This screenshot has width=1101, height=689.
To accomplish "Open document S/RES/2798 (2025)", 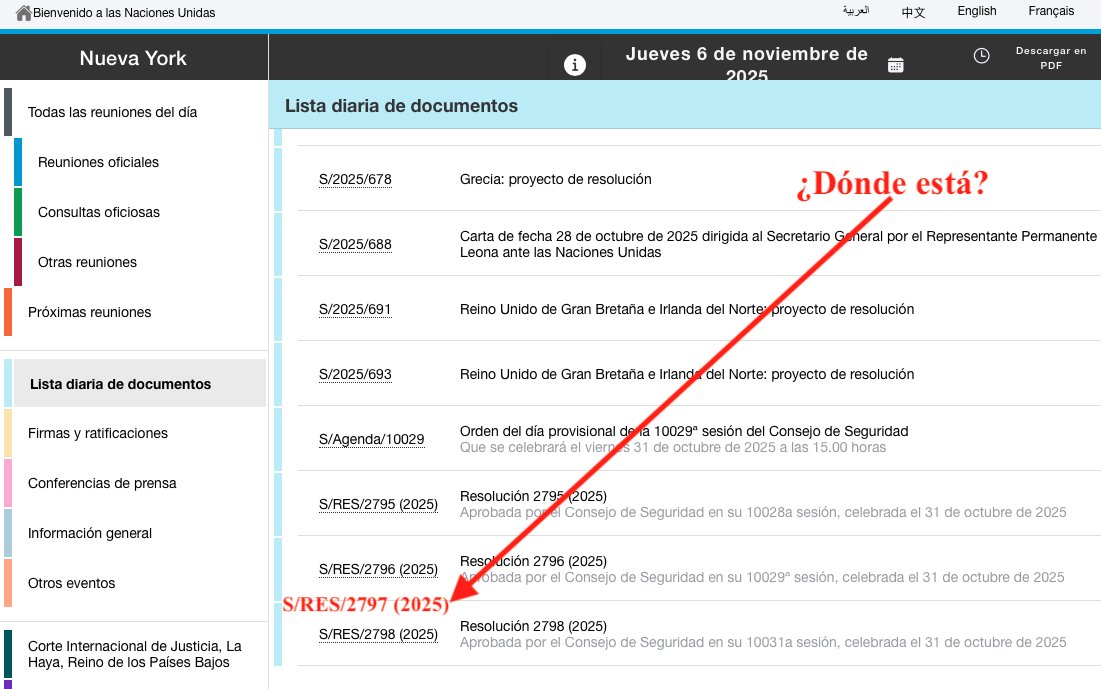I will 378,634.
